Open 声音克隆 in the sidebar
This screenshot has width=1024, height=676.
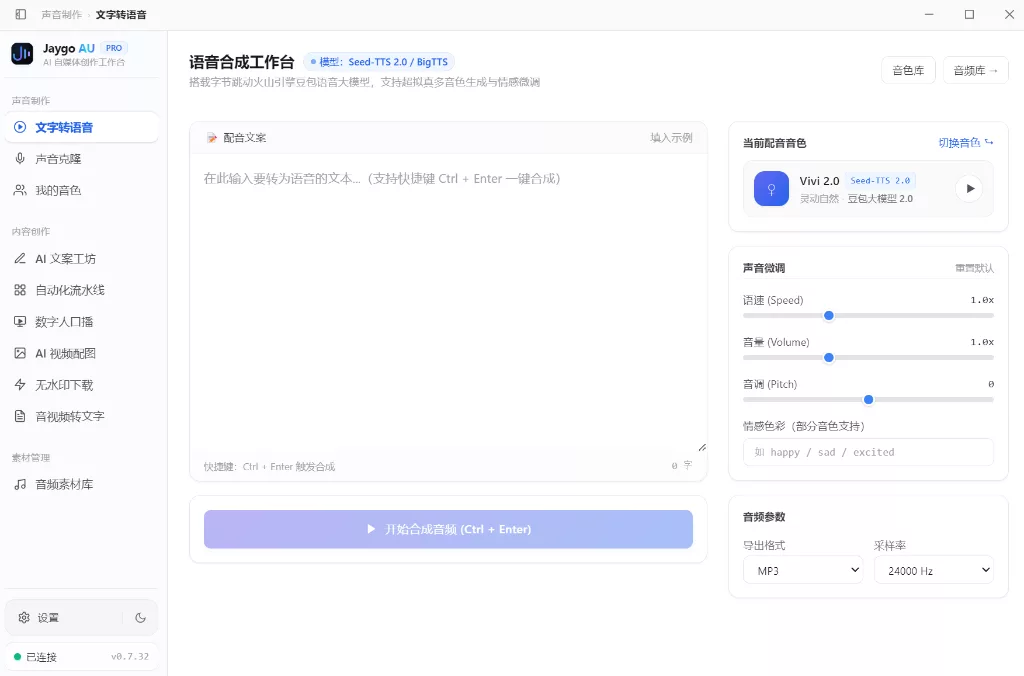point(82,159)
